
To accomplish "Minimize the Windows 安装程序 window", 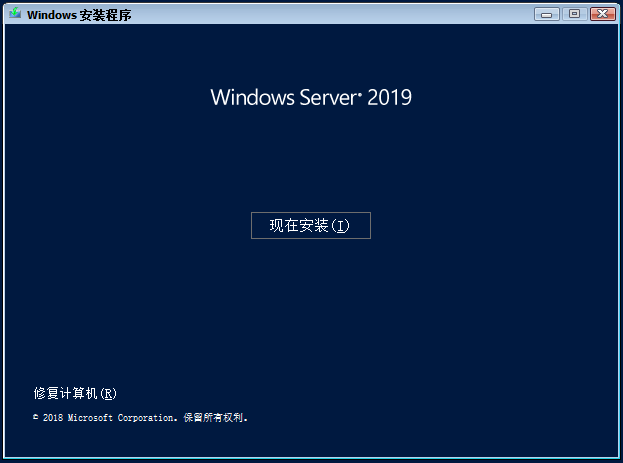I will coord(547,14).
